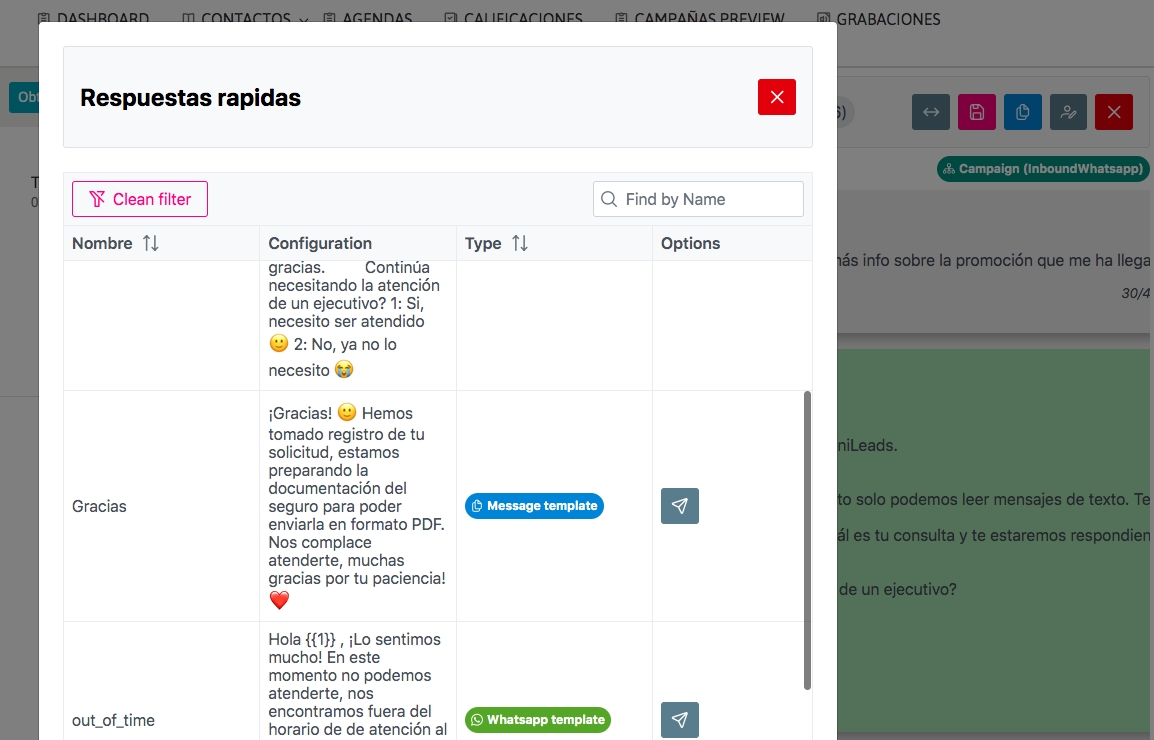Viewport: 1154px width, 740px height.
Task: Click the transfer arrows icon behind the dialog
Action: click(930, 112)
